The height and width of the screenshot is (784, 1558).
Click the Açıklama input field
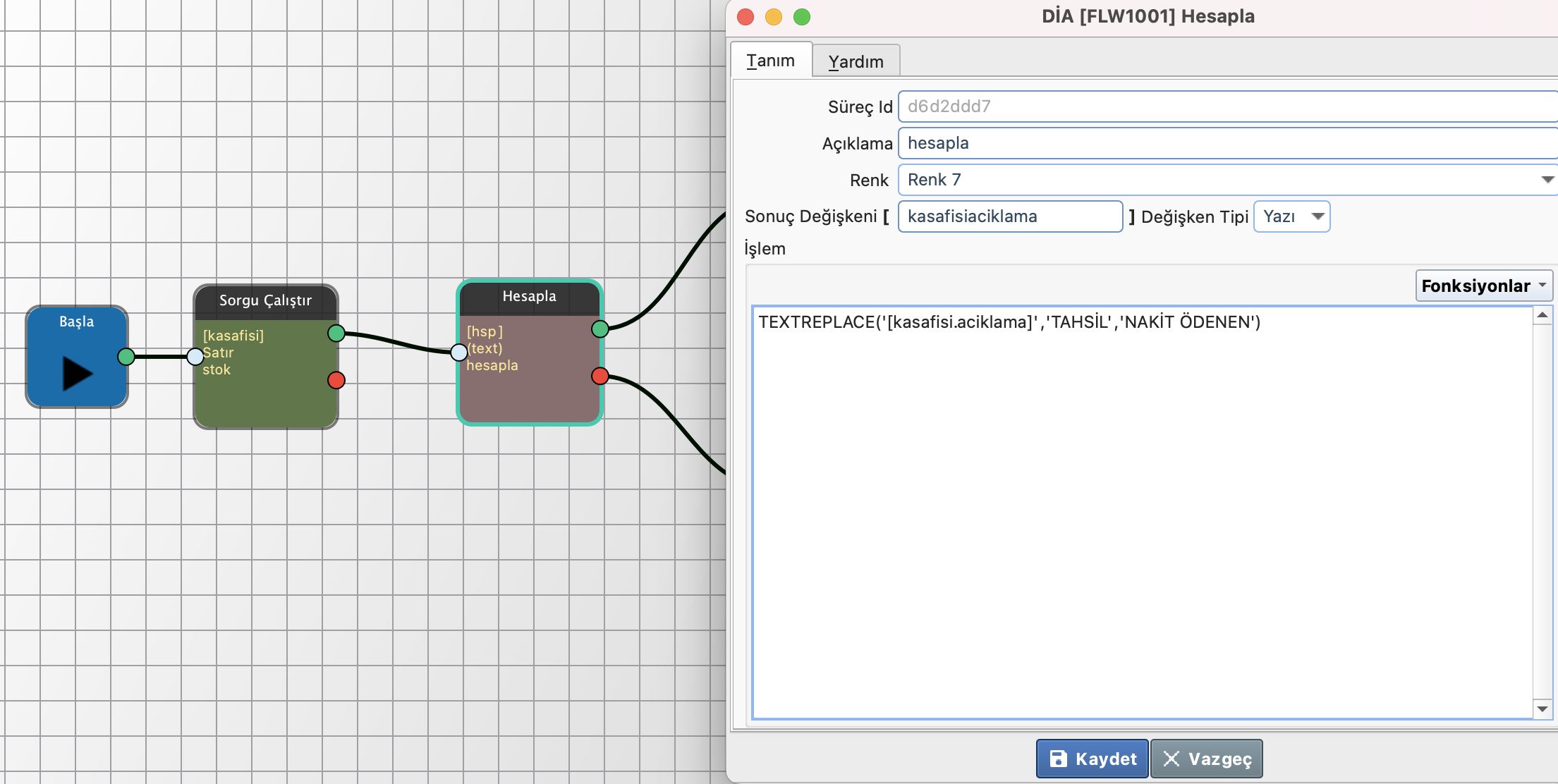[x=1227, y=143]
